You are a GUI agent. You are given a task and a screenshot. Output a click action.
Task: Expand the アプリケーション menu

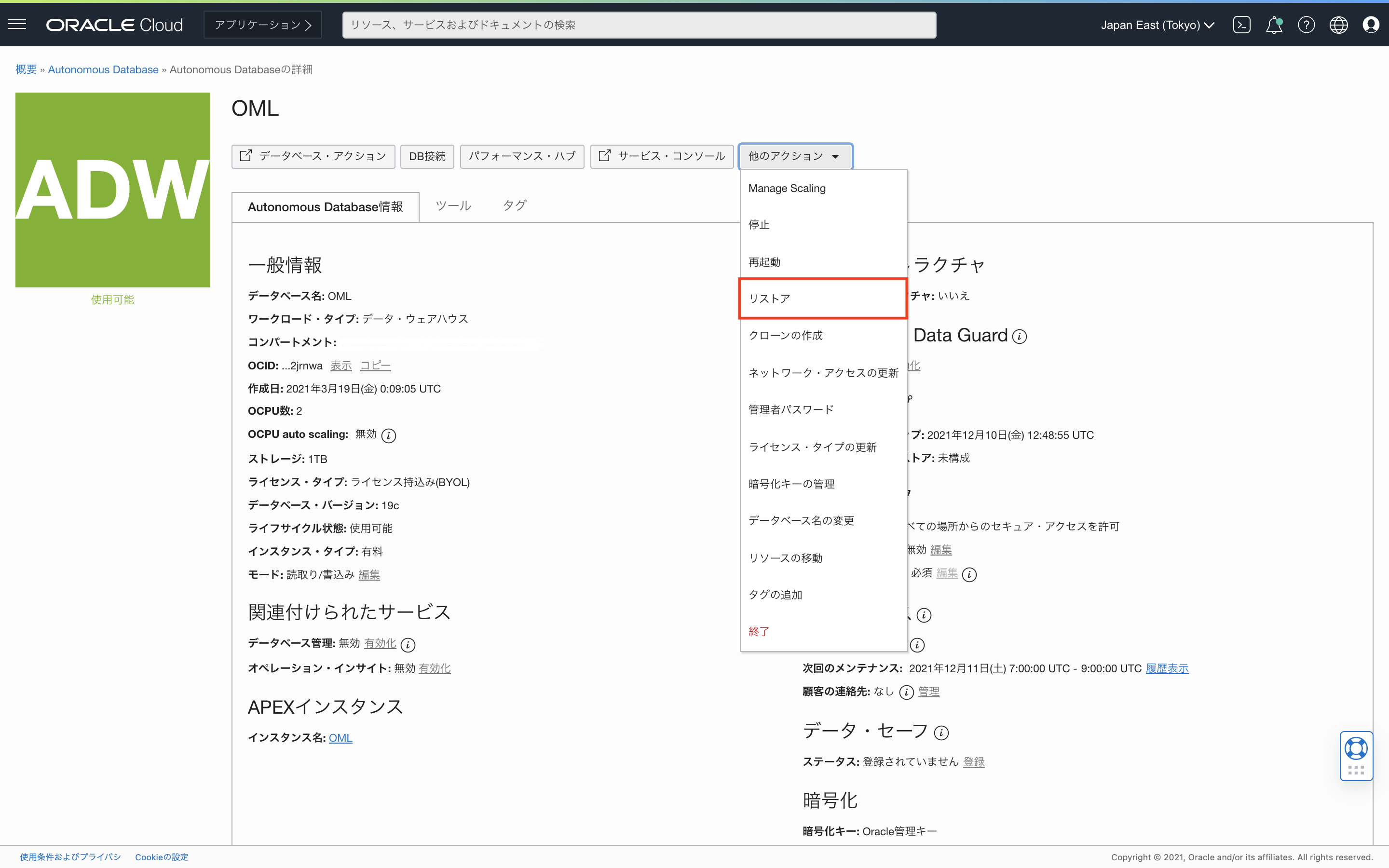click(263, 25)
